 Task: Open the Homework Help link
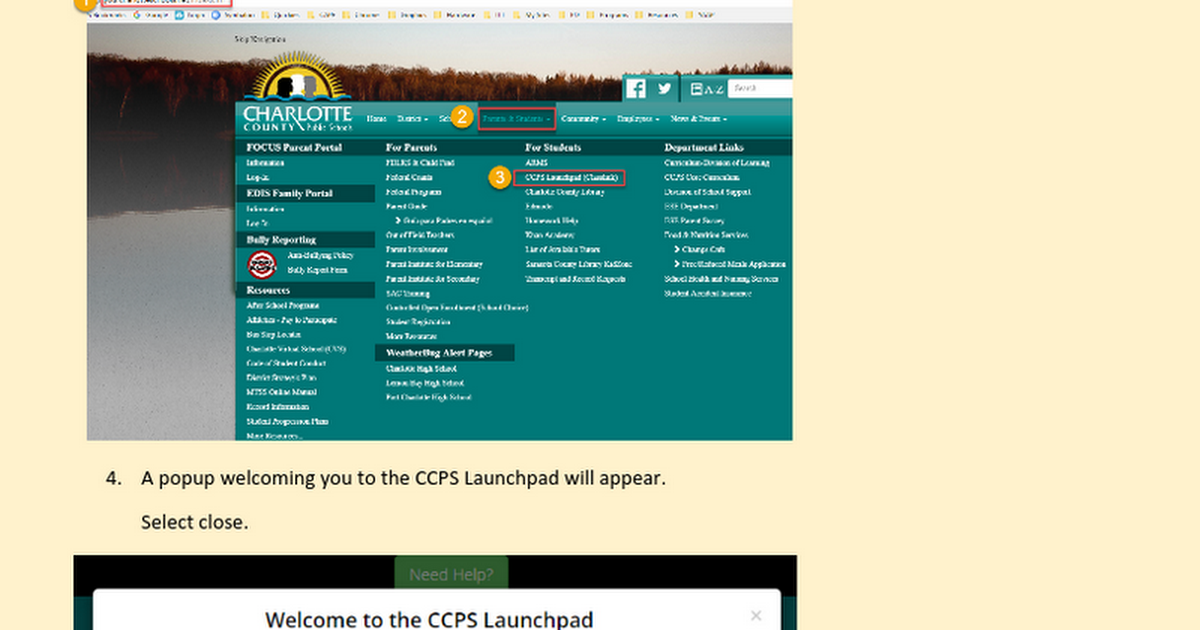(x=551, y=220)
